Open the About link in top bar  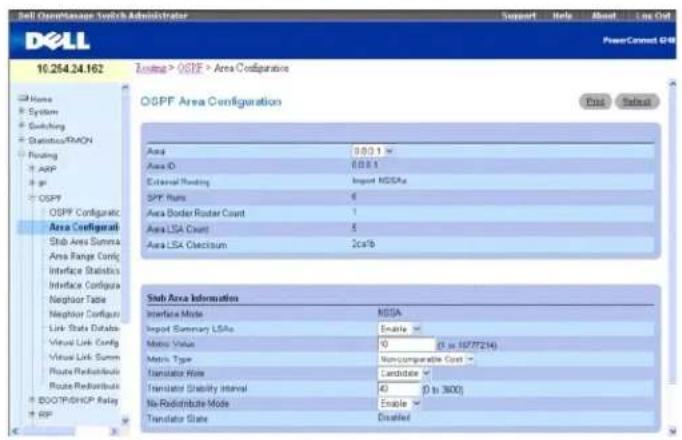604,16
